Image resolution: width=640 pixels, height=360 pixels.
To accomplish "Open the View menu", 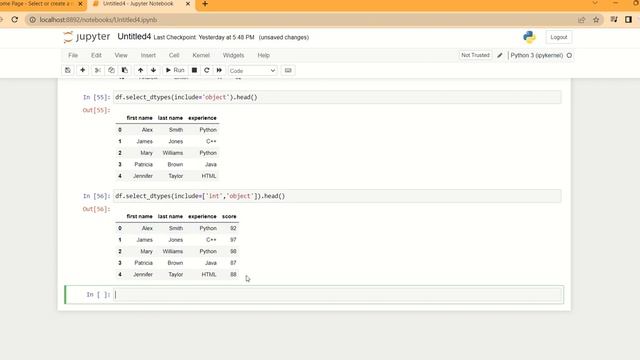I will pos(121,55).
